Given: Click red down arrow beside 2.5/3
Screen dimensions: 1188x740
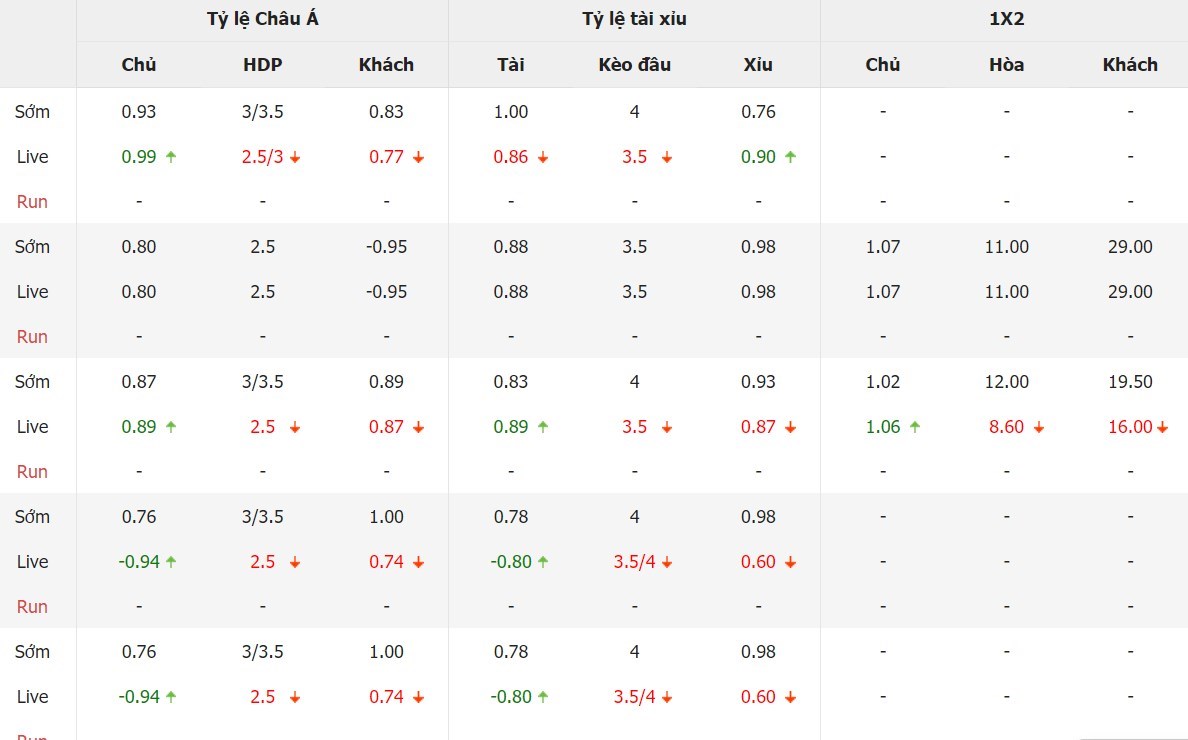Looking at the screenshot, I should [295, 158].
